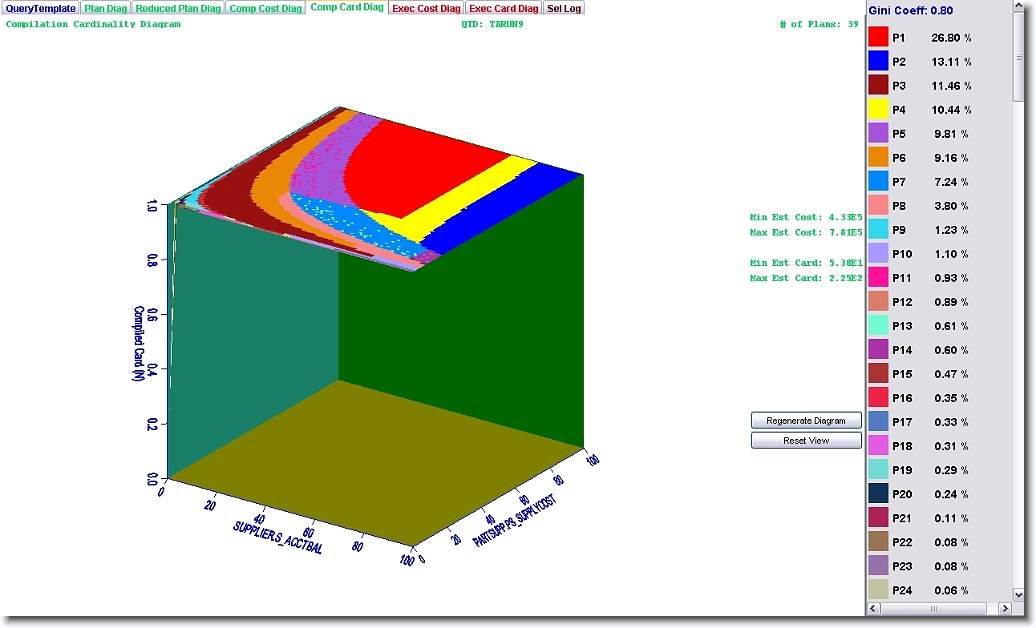Click the yellow P4 plan color swatch

[879, 110]
